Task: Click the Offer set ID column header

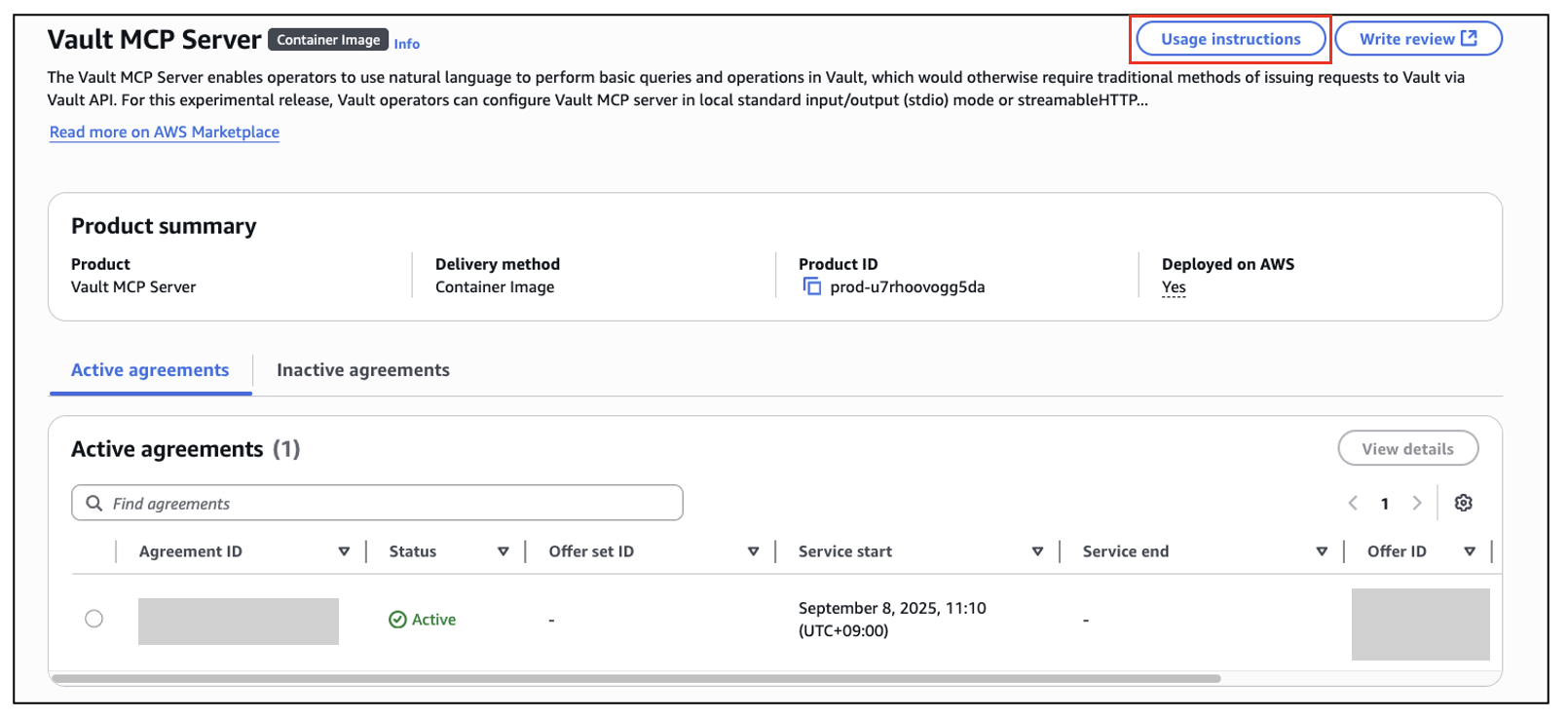Action: pos(591,551)
